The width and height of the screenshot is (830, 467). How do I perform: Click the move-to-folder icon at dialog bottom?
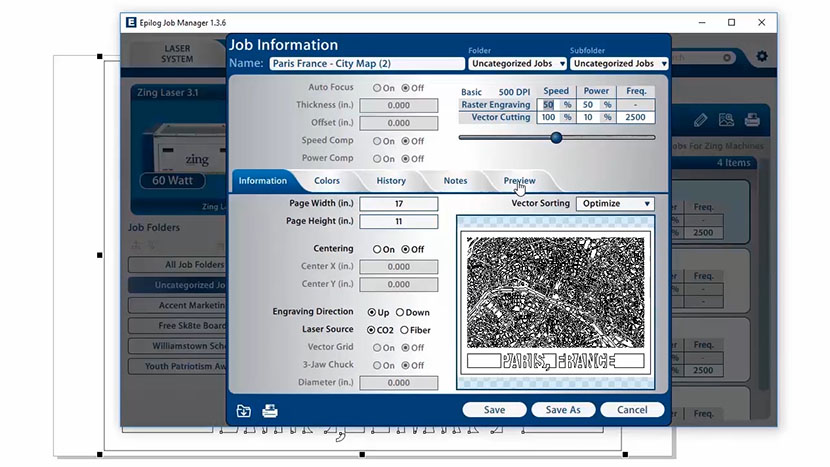[x=244, y=410]
